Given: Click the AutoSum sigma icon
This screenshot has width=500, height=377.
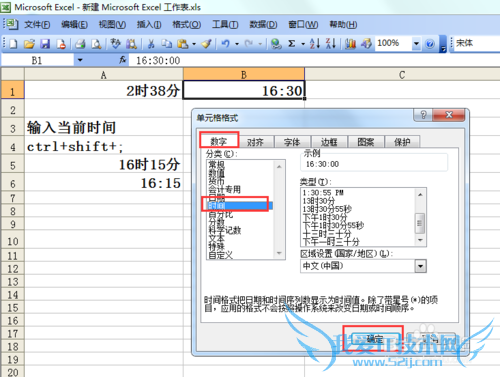Looking at the screenshot, I should pos(292,44).
